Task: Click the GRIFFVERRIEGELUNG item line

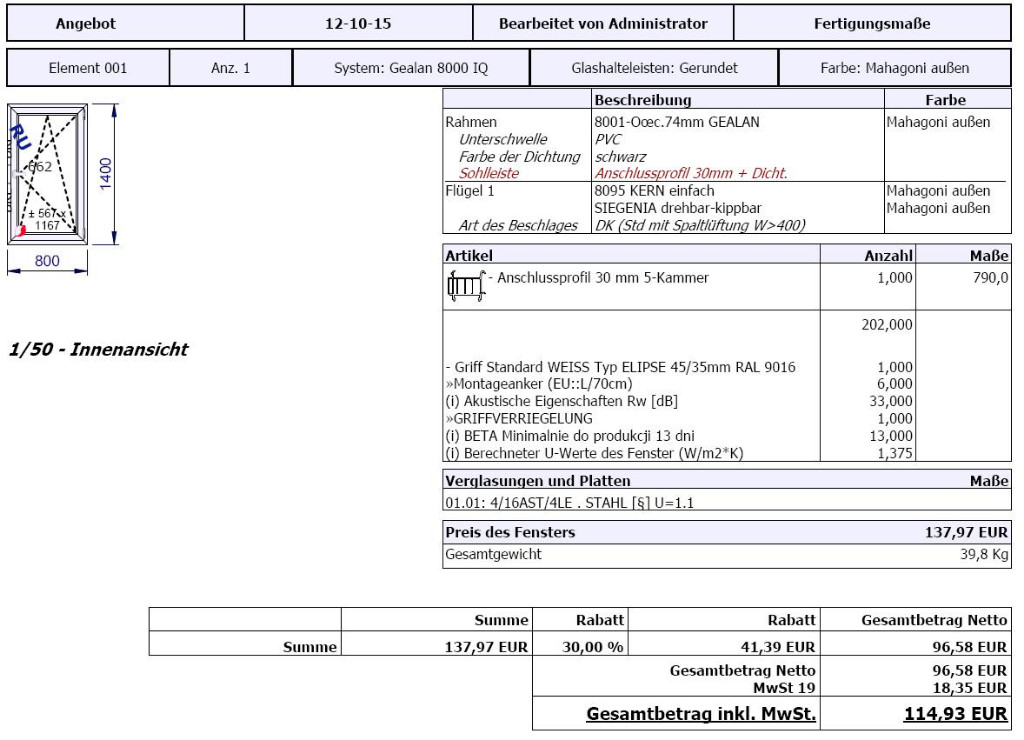Action: (518, 418)
